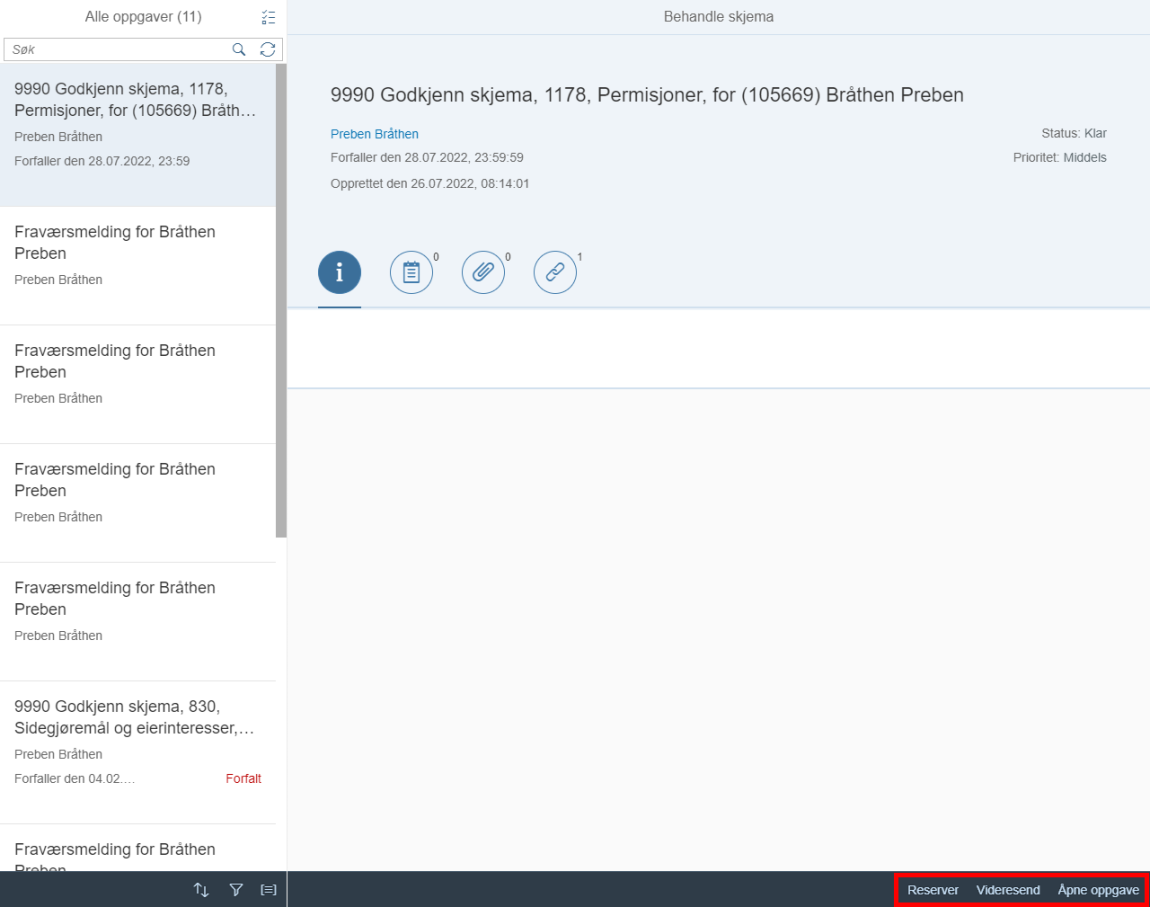Open the info tab icon

click(x=339, y=272)
